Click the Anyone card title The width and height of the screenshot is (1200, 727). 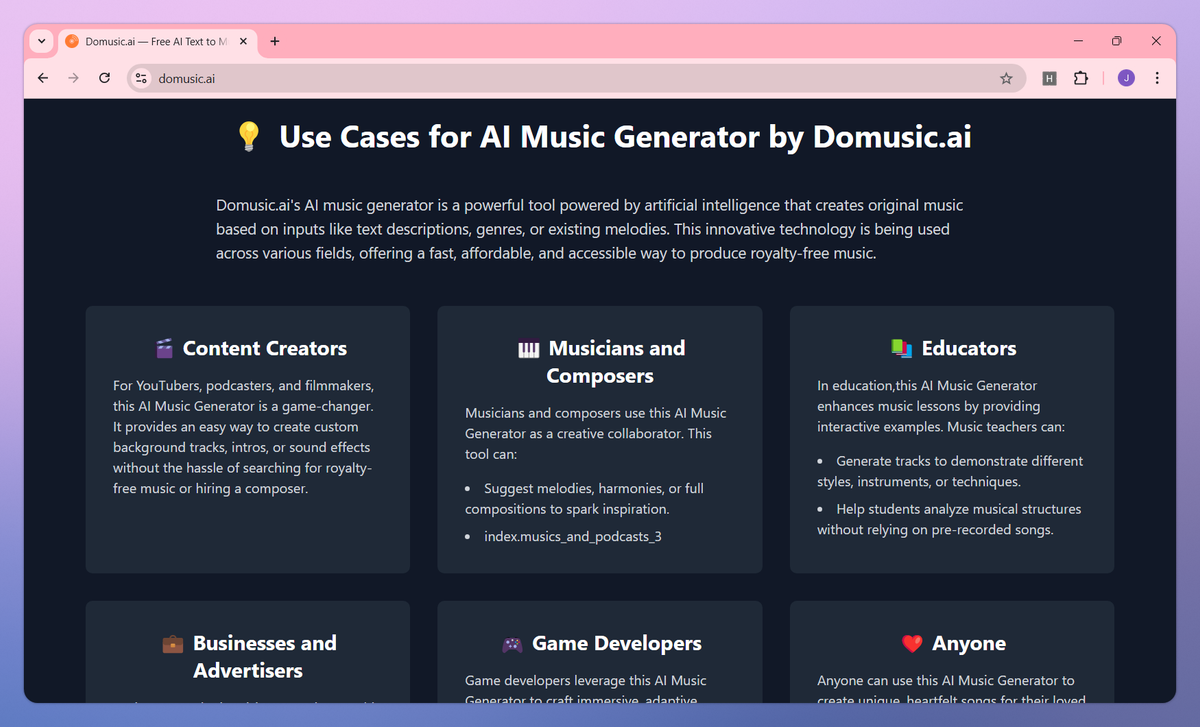click(969, 643)
